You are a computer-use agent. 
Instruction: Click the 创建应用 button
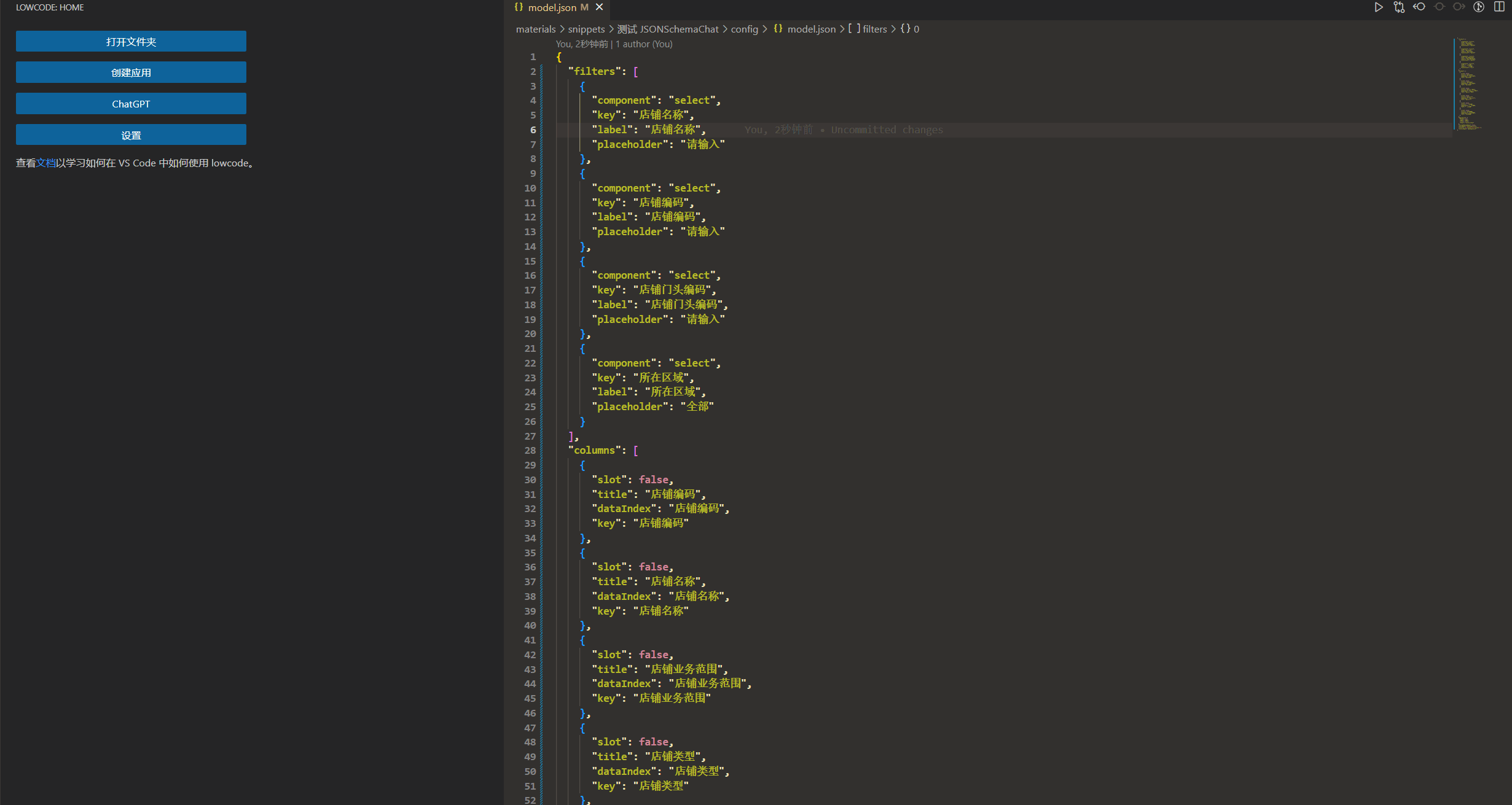[x=131, y=72]
